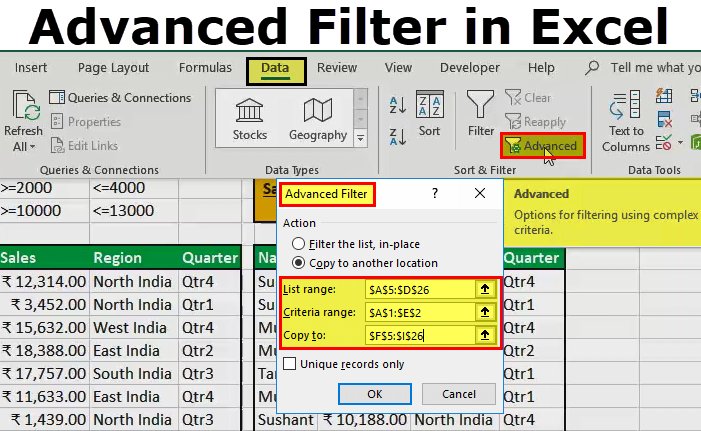Click the Copy to input field
The image size is (701, 431).
(x=420, y=335)
